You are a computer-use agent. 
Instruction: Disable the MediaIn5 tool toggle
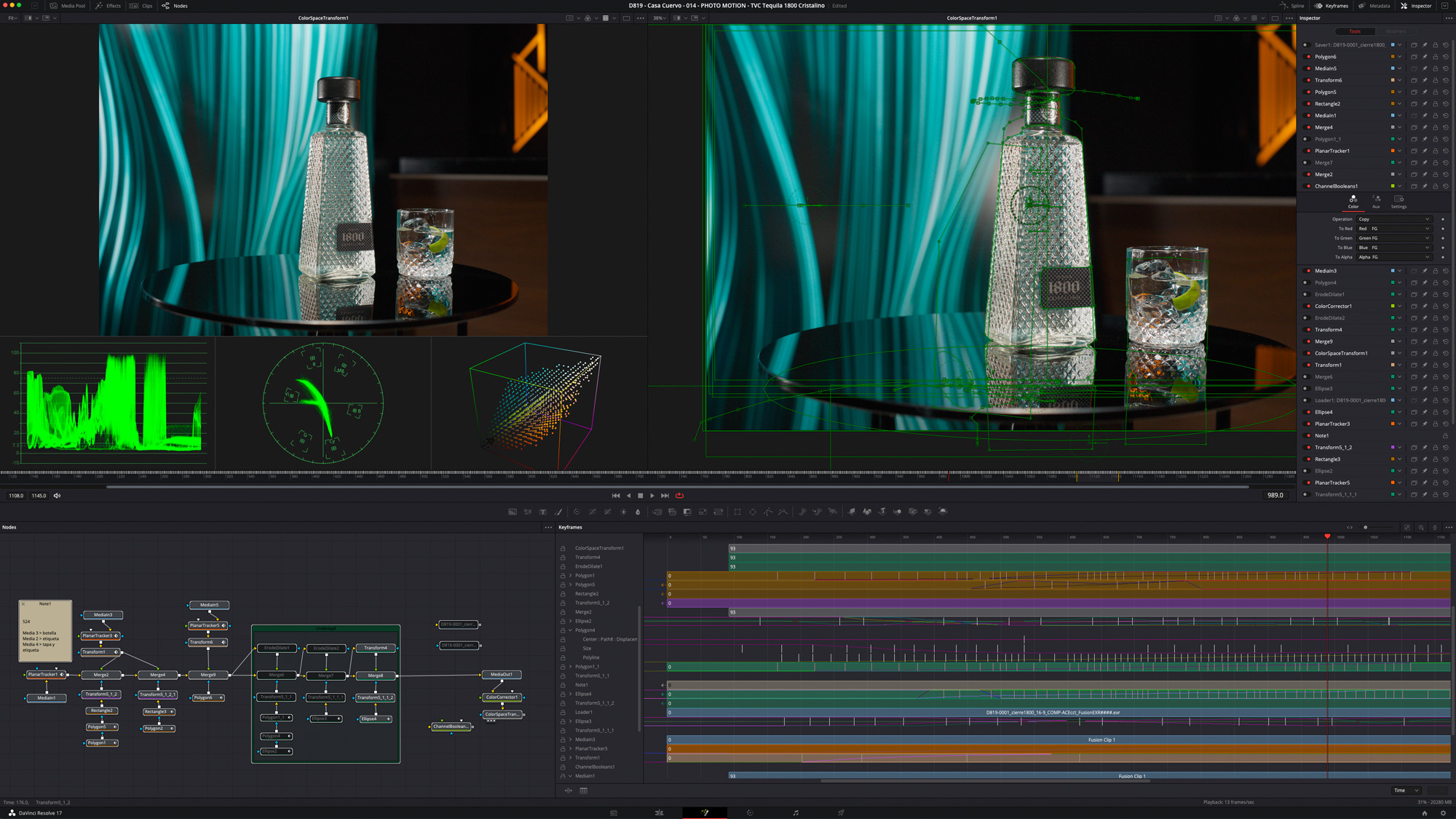1308,68
